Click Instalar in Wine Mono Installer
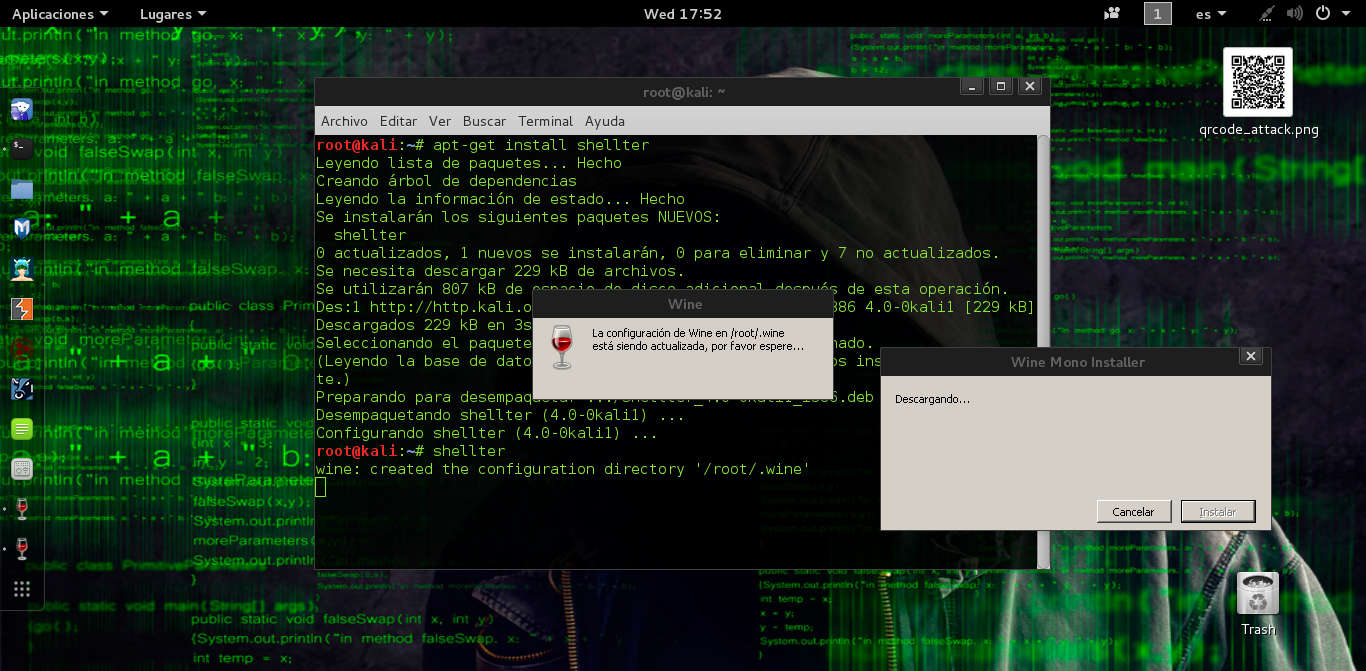The image size is (1366, 671). click(x=1218, y=511)
